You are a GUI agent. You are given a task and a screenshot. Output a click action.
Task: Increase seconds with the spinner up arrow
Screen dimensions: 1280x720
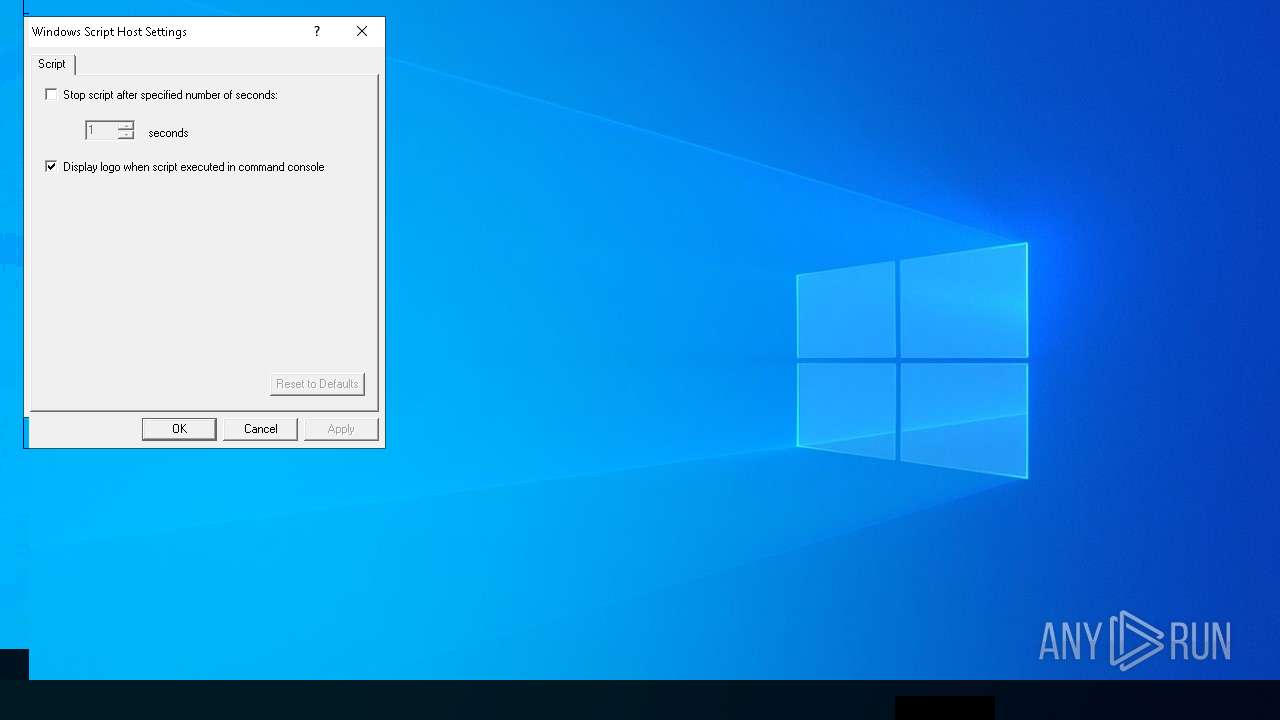[126, 126]
